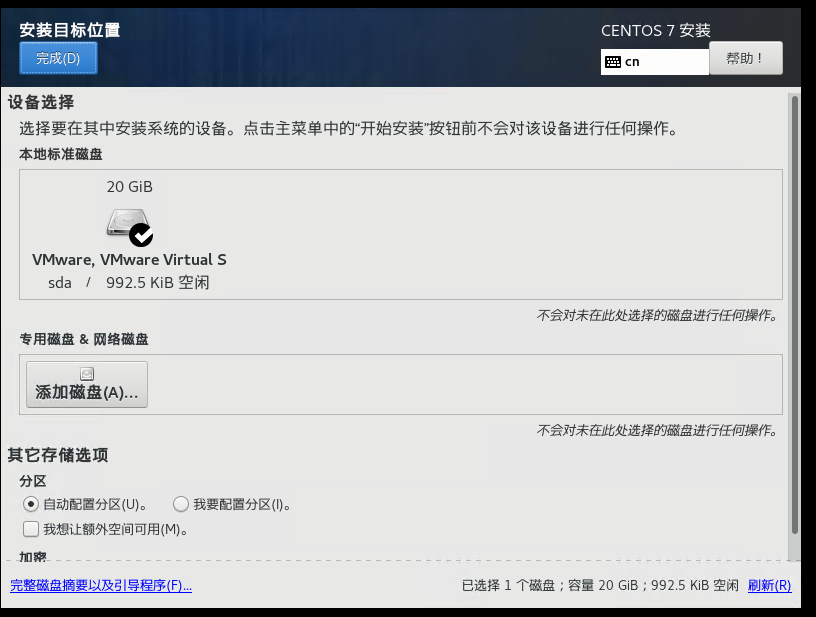The height and width of the screenshot is (617, 816).
Task: Click the 其它存储选项 heading
Action: (x=58, y=455)
